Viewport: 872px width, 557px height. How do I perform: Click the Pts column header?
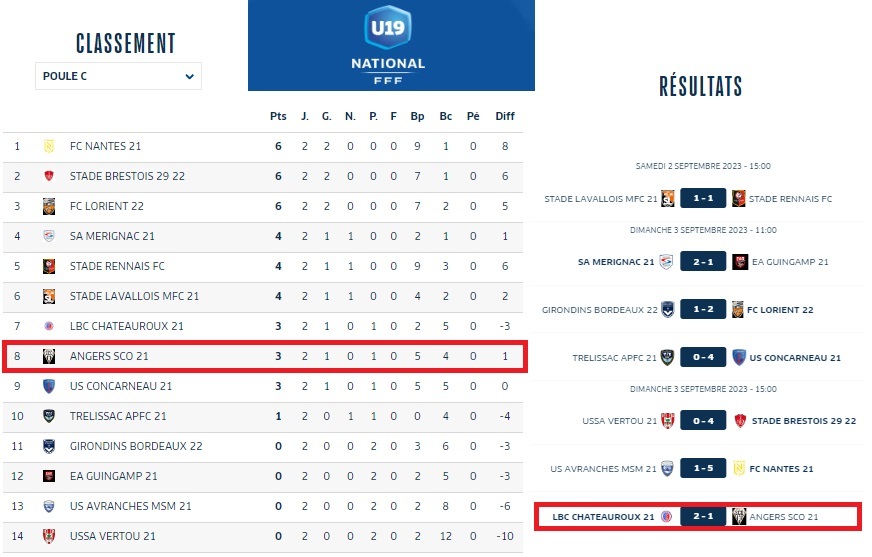pyautogui.click(x=278, y=116)
